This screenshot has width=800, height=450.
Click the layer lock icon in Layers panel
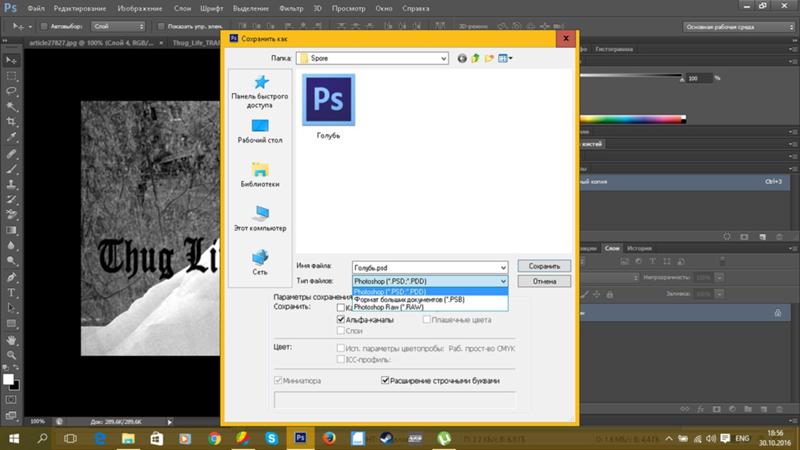click(778, 313)
